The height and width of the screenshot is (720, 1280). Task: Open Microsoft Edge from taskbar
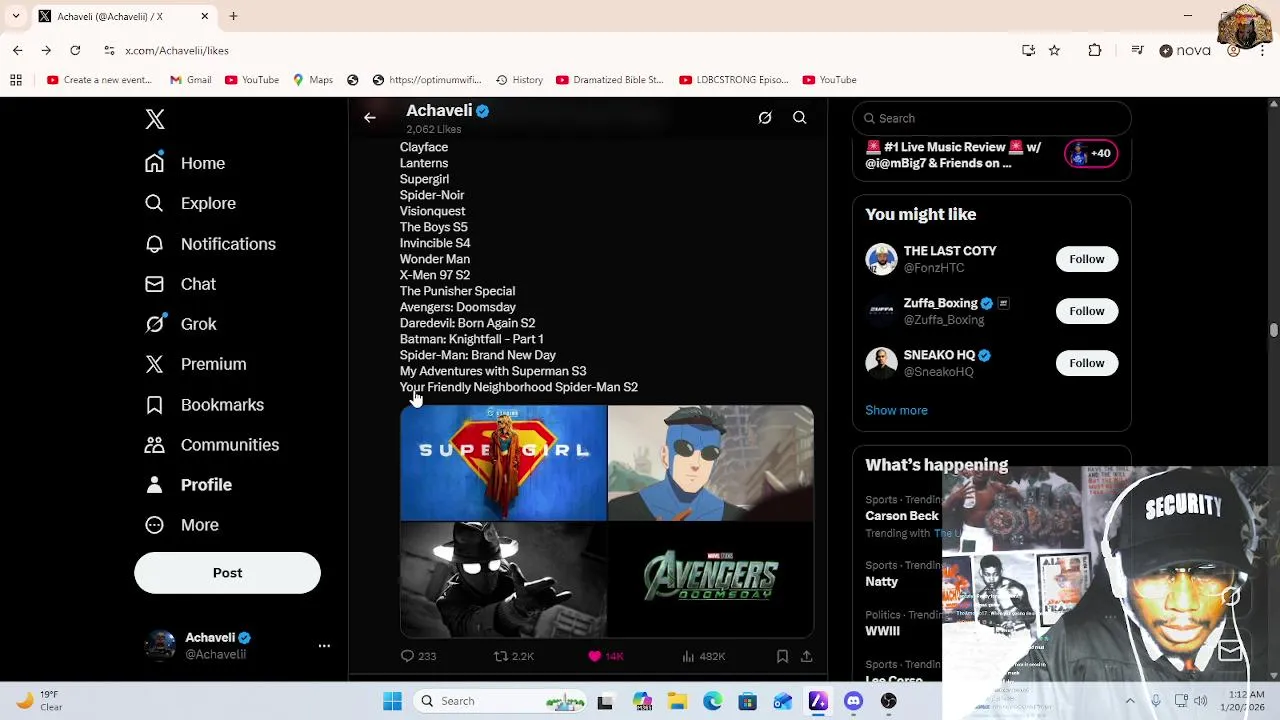click(x=712, y=701)
